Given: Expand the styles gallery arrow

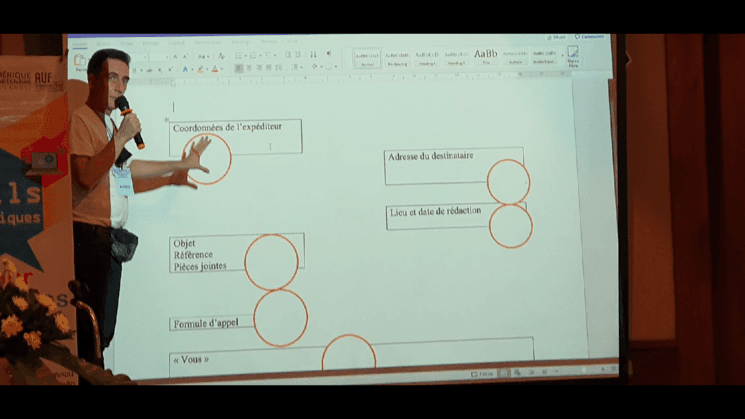Looking at the screenshot, I should pos(562,57).
